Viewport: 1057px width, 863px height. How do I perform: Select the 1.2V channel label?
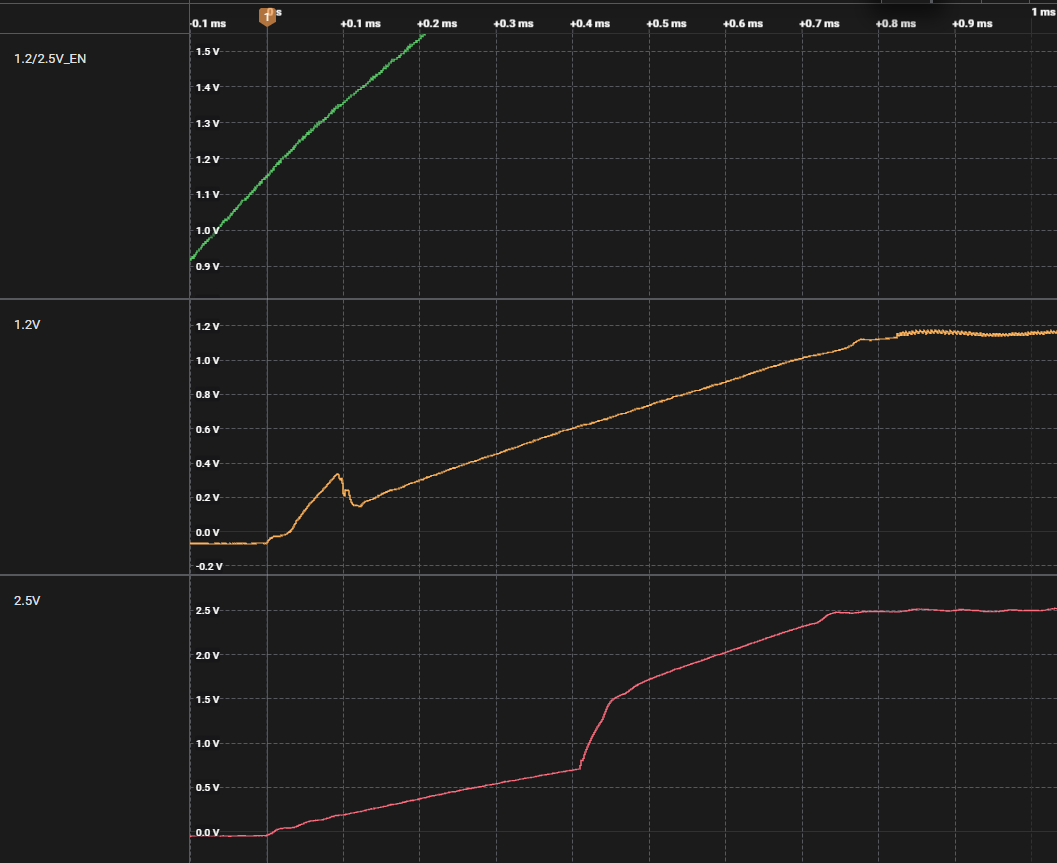coord(27,324)
